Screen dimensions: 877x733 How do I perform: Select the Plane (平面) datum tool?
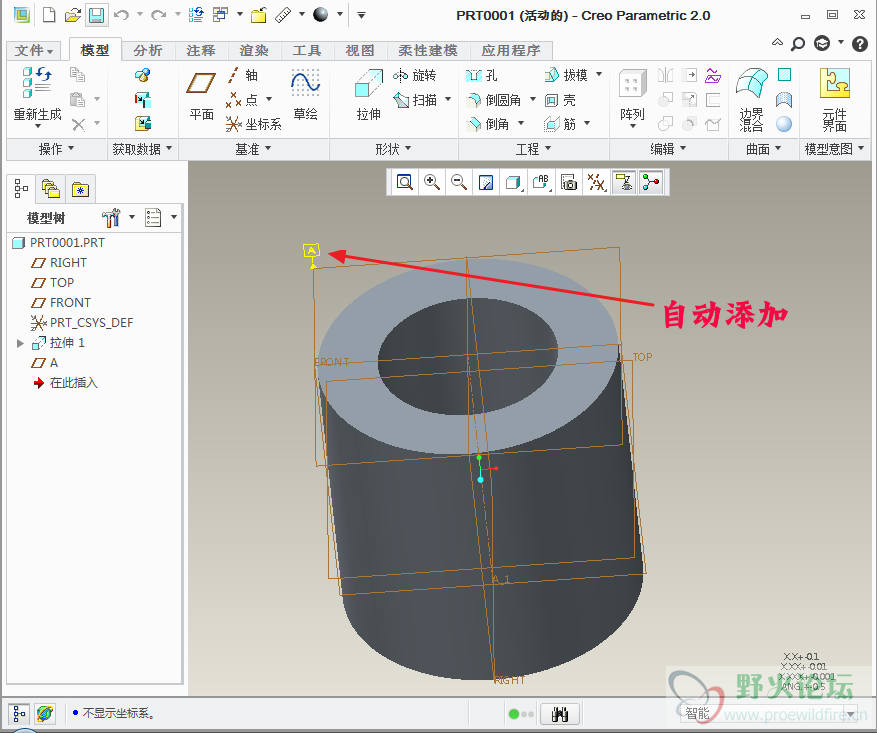click(201, 96)
